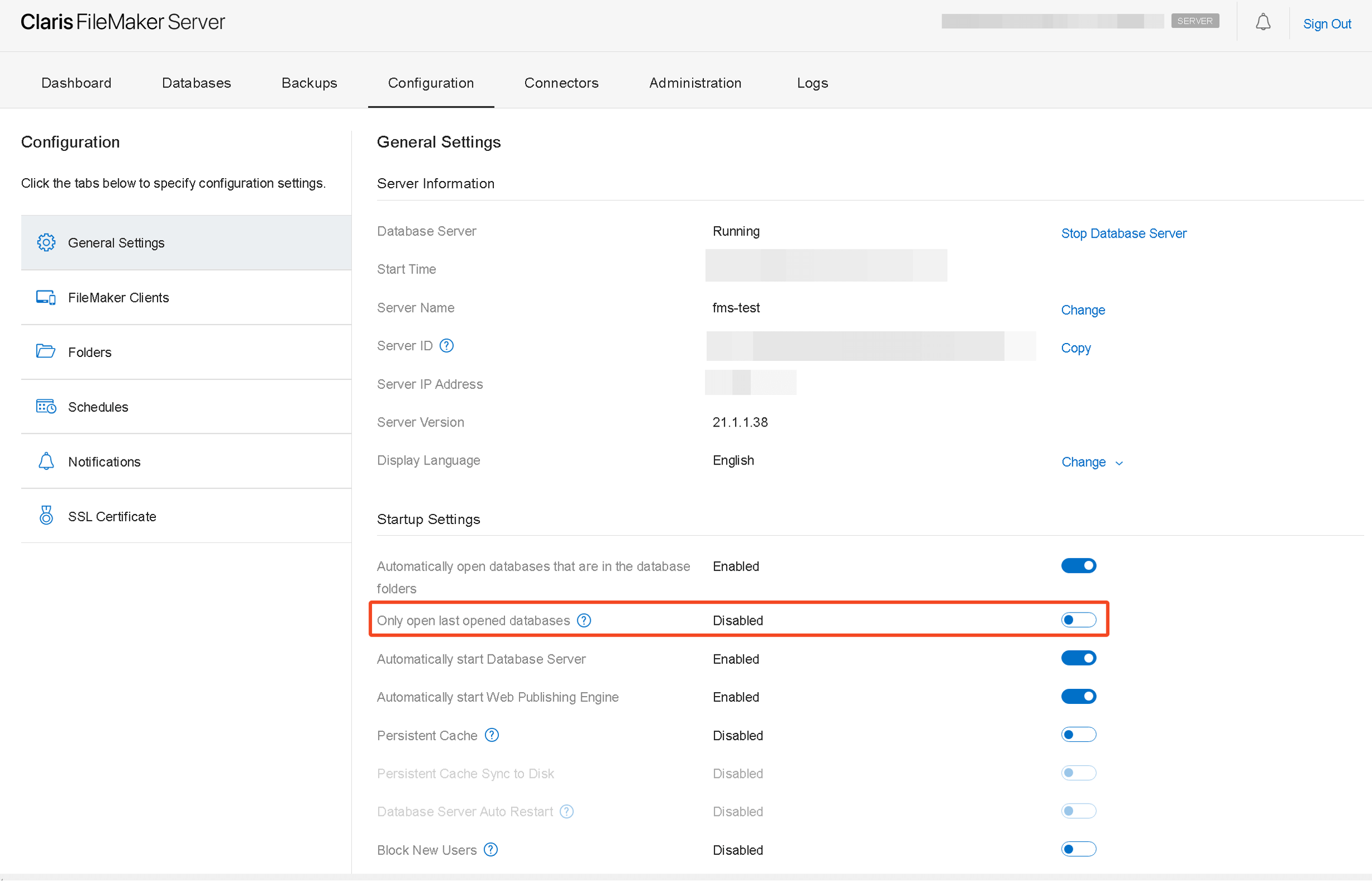This screenshot has width=1372, height=881.
Task: Open help icon for Database Server Auto Restart
Action: click(567, 813)
